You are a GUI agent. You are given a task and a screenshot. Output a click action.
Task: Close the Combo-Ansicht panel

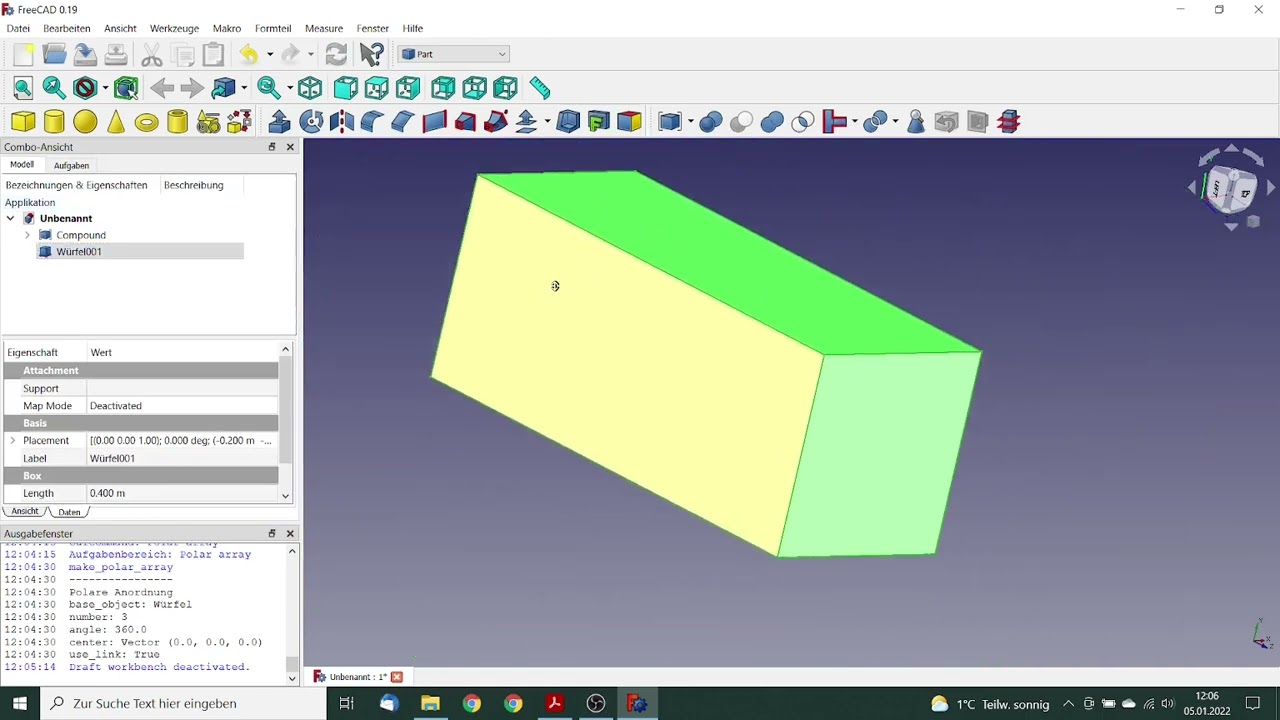[290, 147]
